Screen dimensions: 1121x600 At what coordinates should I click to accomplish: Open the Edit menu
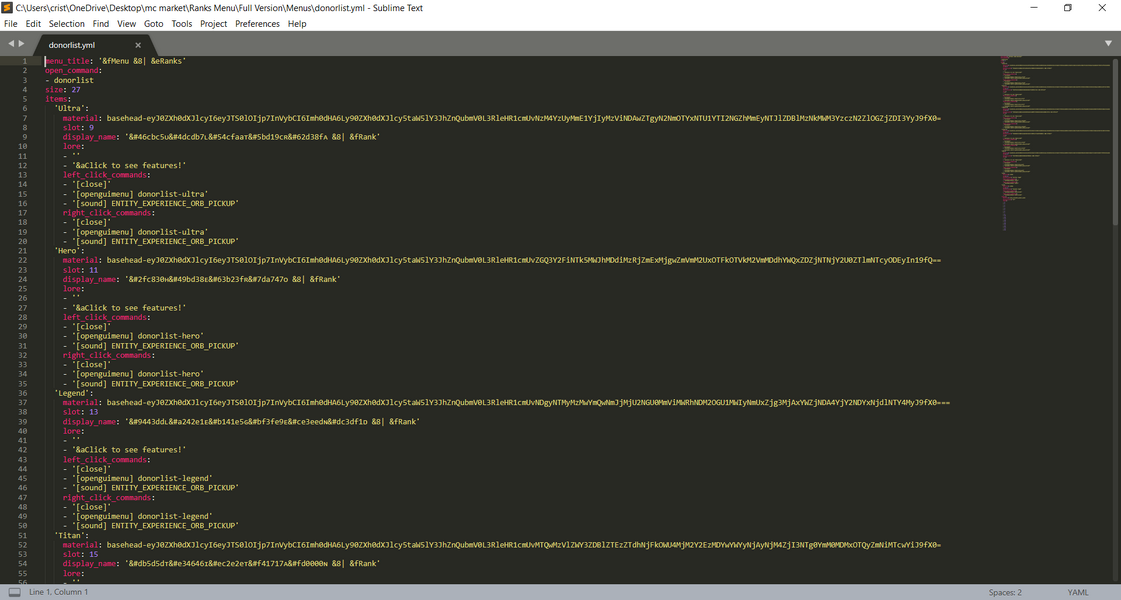pos(34,24)
